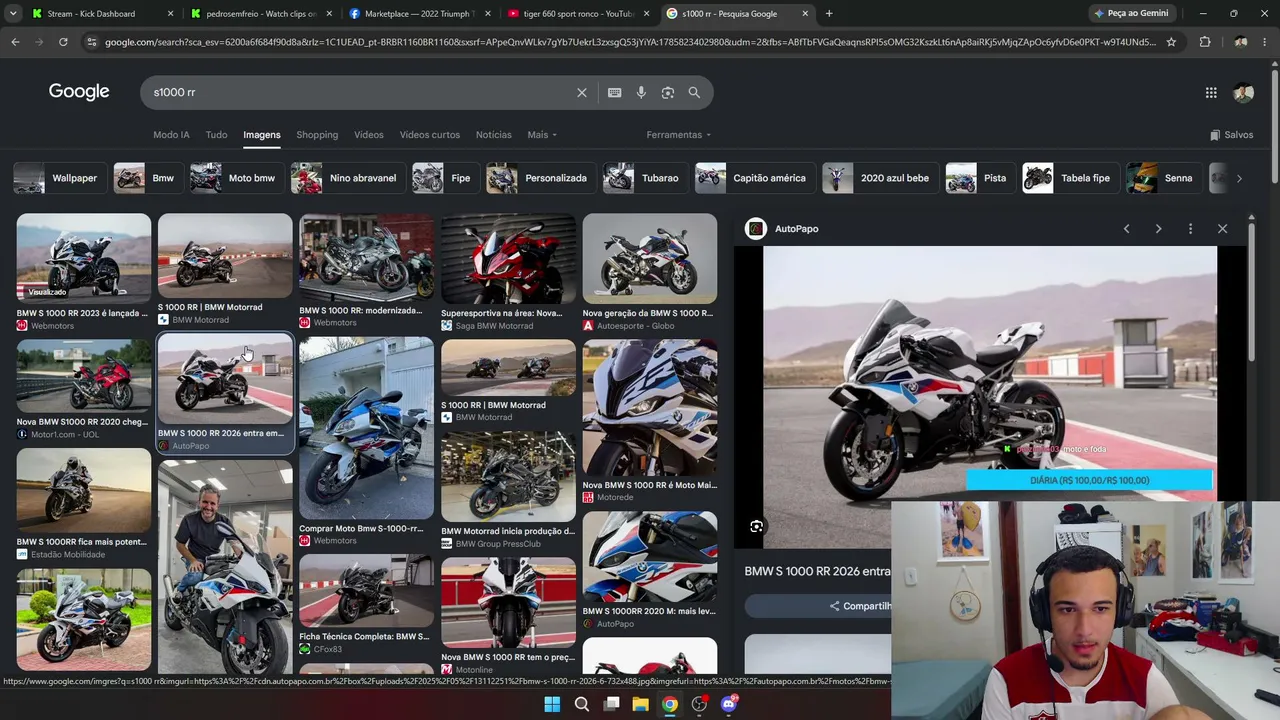1280x720 pixels.
Task: Search by image with Google Lens
Action: [x=668, y=92]
